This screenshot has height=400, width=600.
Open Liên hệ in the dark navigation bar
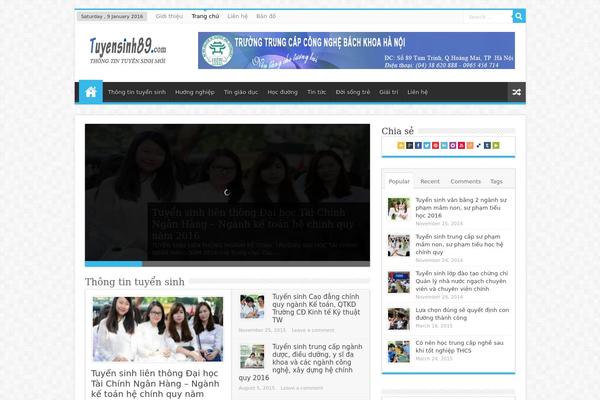[x=417, y=92]
